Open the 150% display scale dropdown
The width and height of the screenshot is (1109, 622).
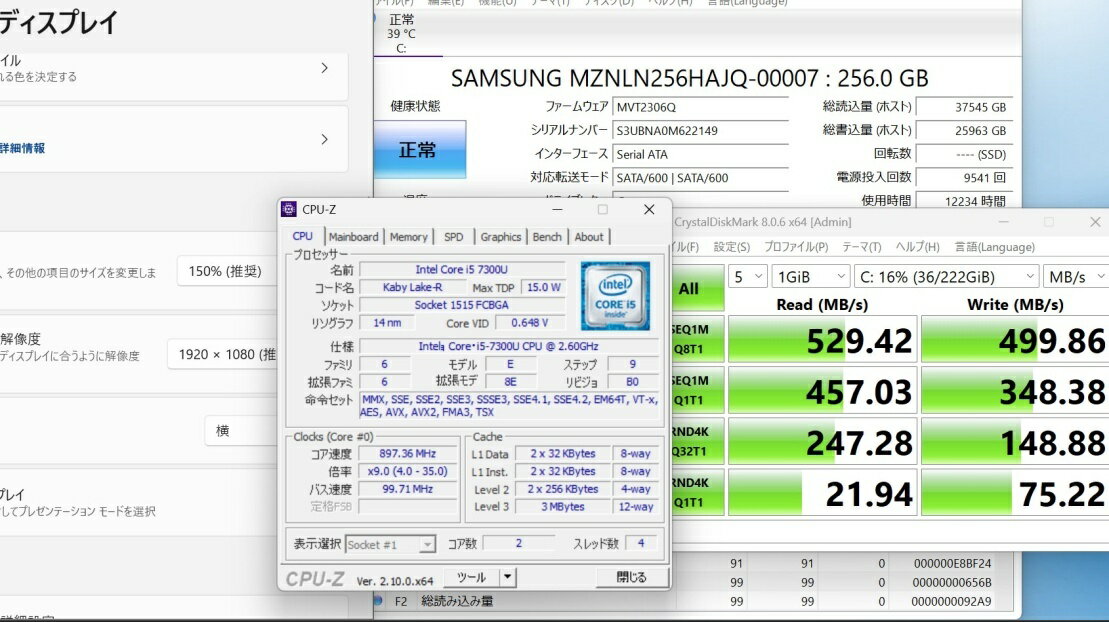point(227,271)
